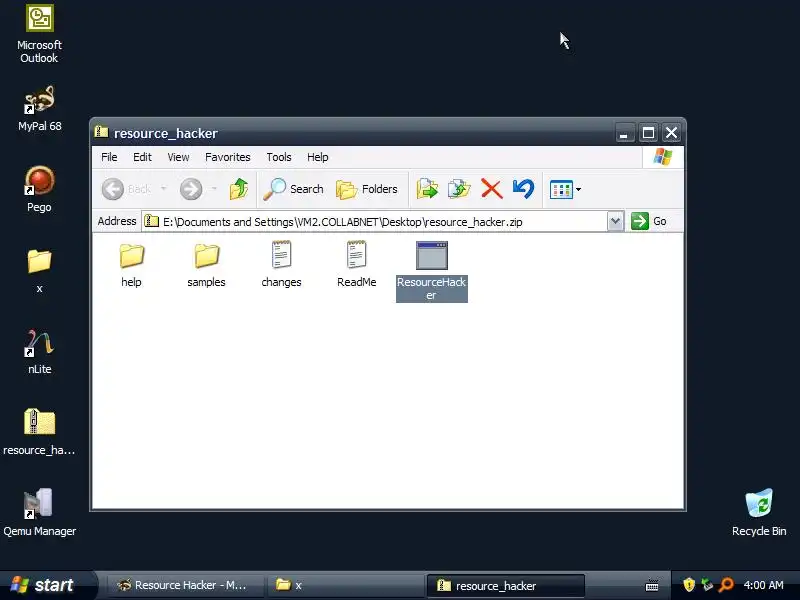Click the Back navigation button

(x=127, y=189)
